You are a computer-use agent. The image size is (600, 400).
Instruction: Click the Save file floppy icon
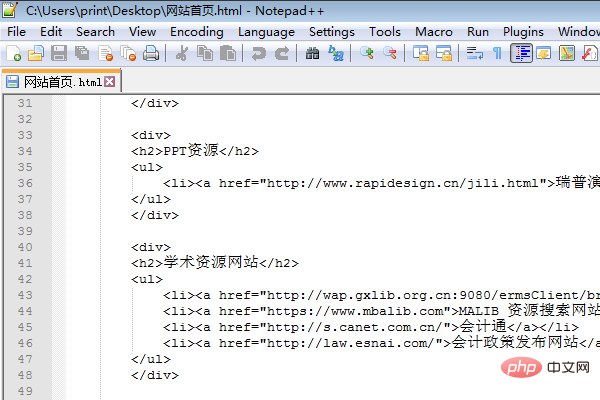pyautogui.click(x=59, y=53)
